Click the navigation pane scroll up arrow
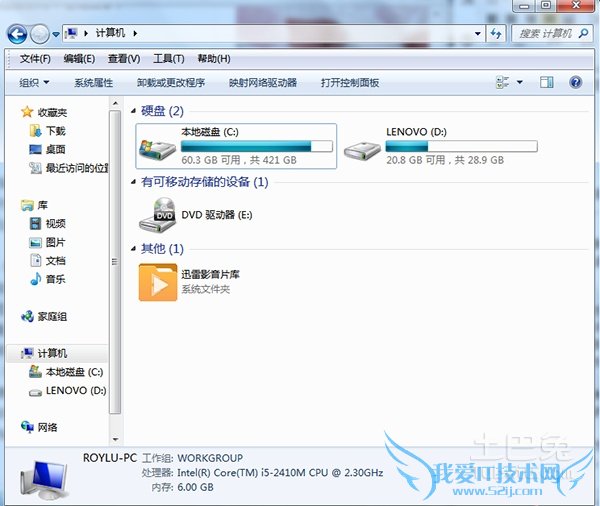Viewport: 600px width, 506px height. tap(115, 103)
